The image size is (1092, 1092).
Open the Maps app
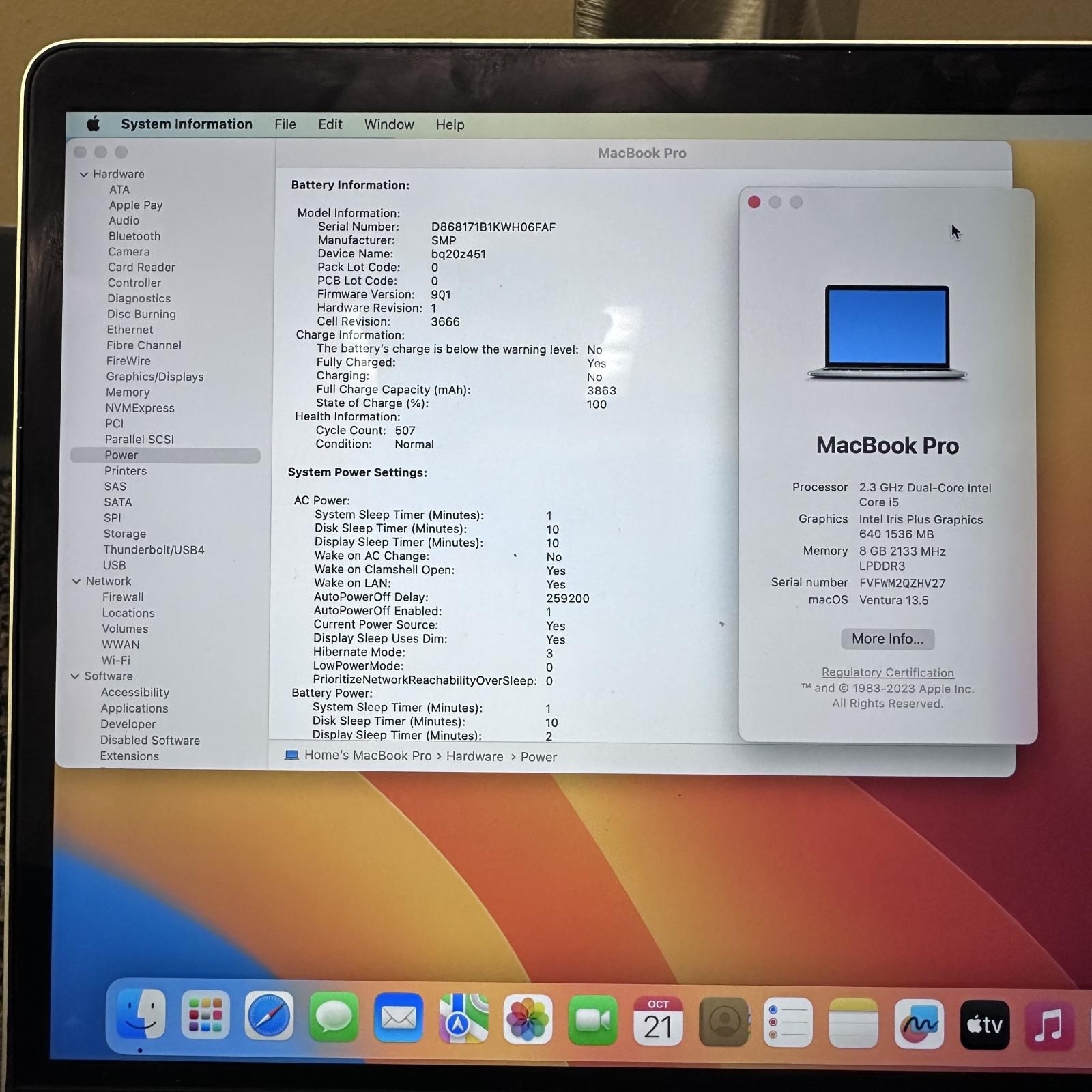pos(463,1020)
